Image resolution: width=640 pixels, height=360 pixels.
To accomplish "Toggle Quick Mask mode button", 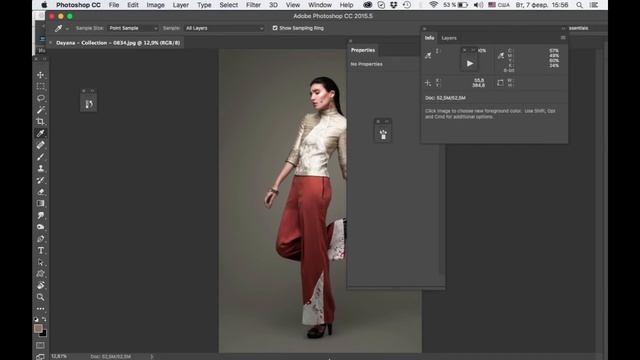I will 40,346.
